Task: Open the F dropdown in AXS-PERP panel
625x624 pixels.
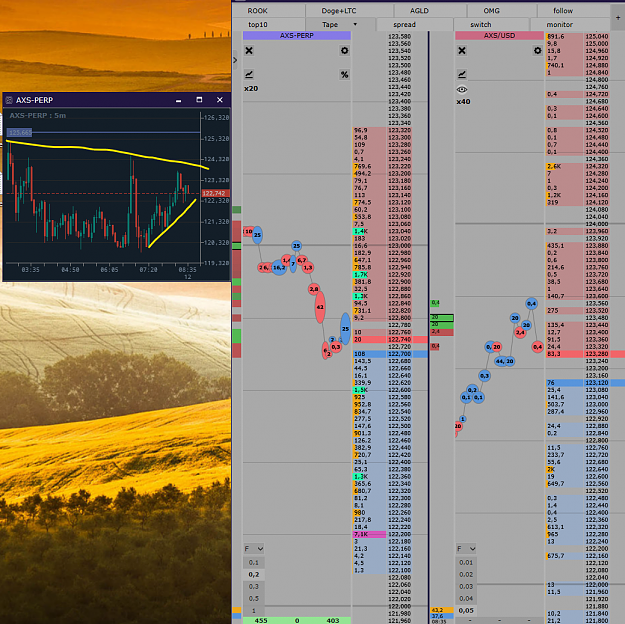Action: pyautogui.click(x=254, y=549)
